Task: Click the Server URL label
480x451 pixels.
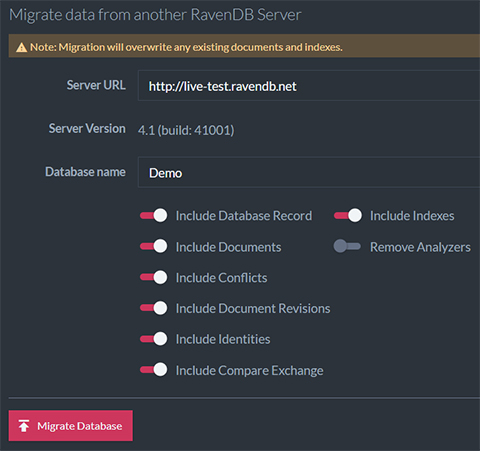Action: 96,85
